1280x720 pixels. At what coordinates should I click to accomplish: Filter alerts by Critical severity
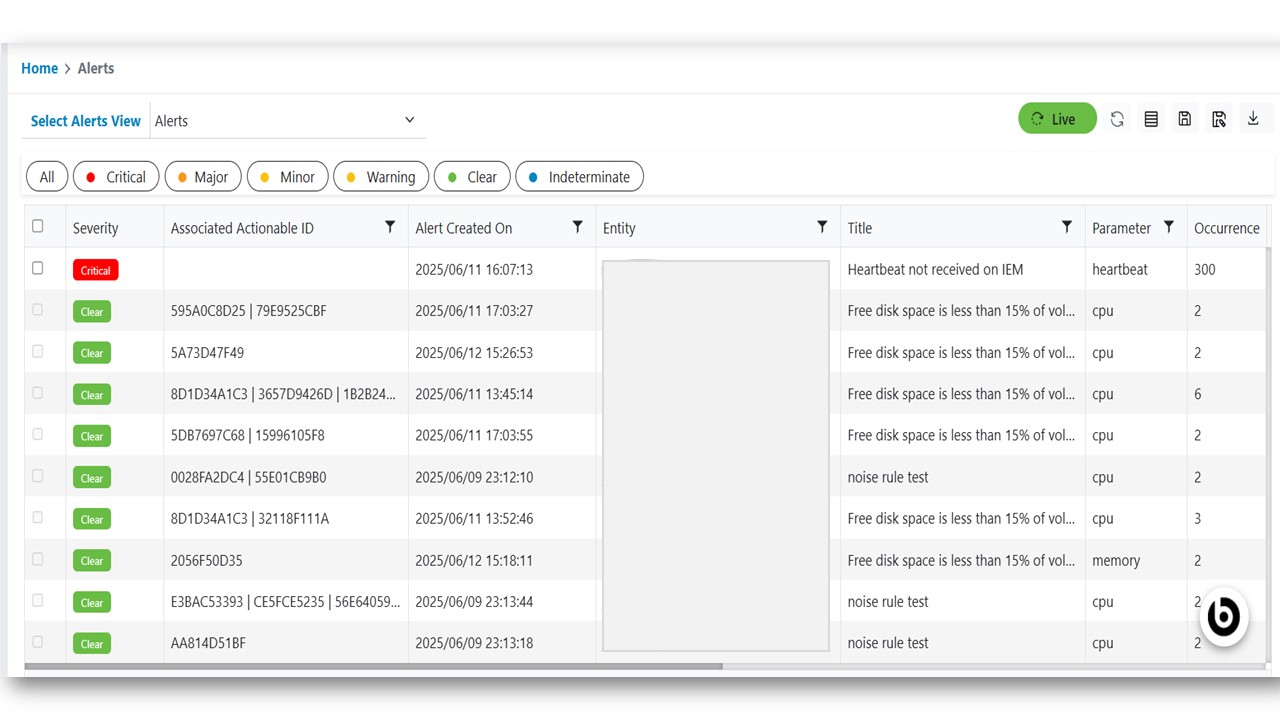[116, 177]
